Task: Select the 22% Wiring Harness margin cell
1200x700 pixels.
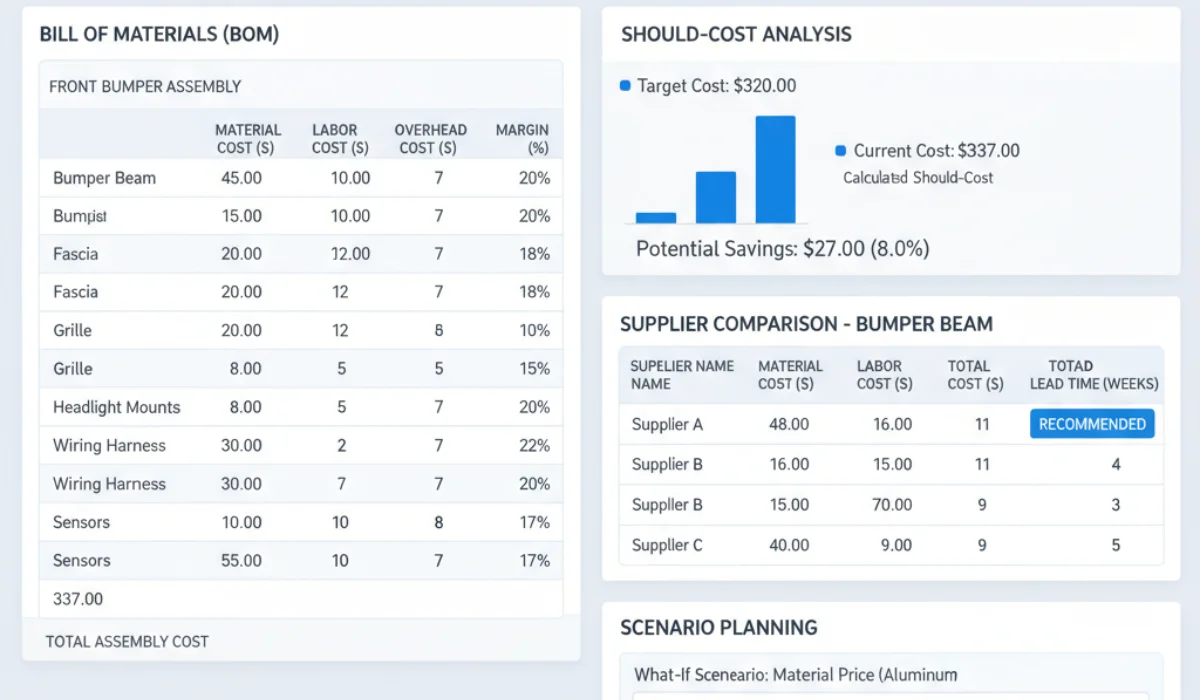Action: tap(535, 445)
